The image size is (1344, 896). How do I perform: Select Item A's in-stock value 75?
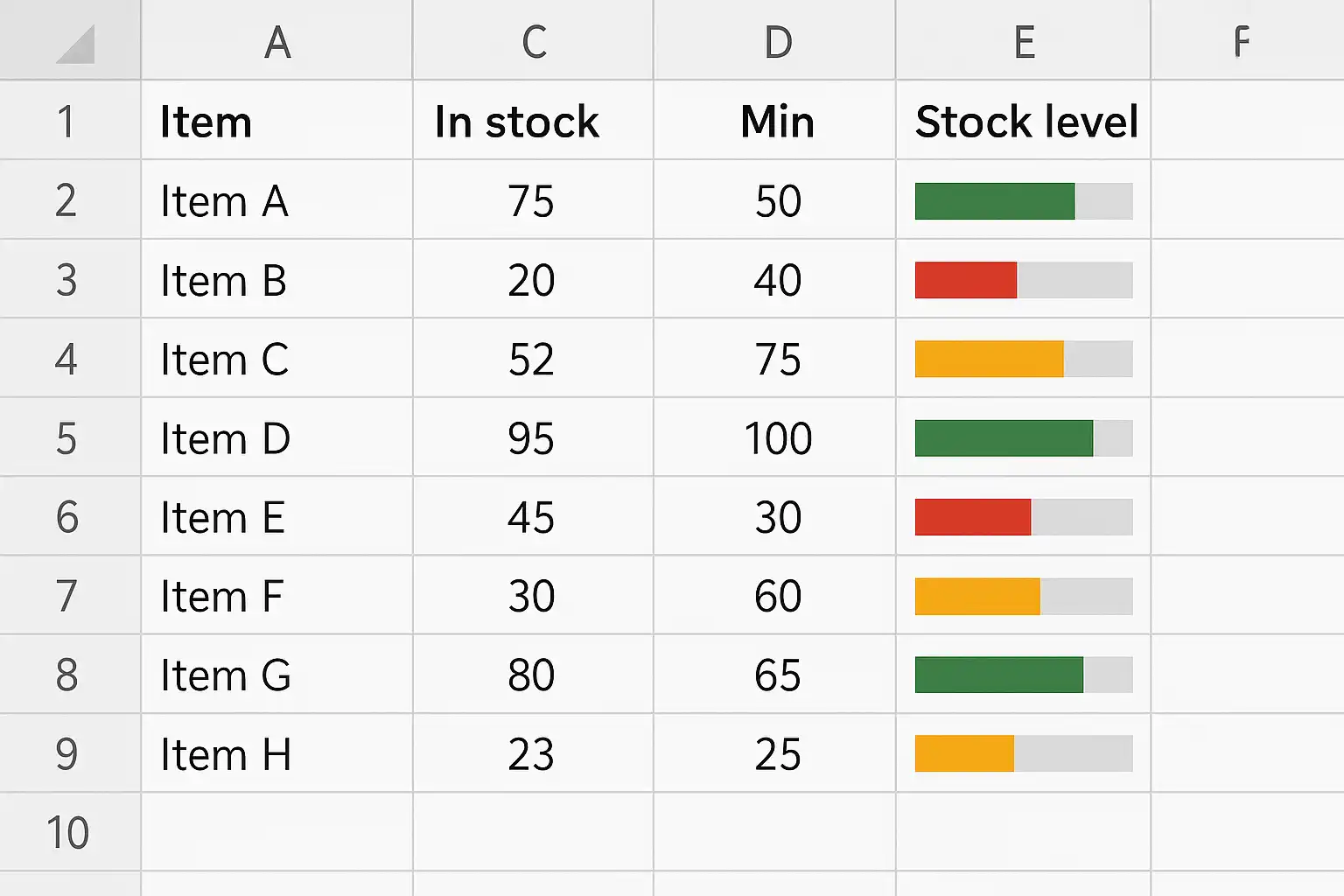pyautogui.click(x=531, y=201)
